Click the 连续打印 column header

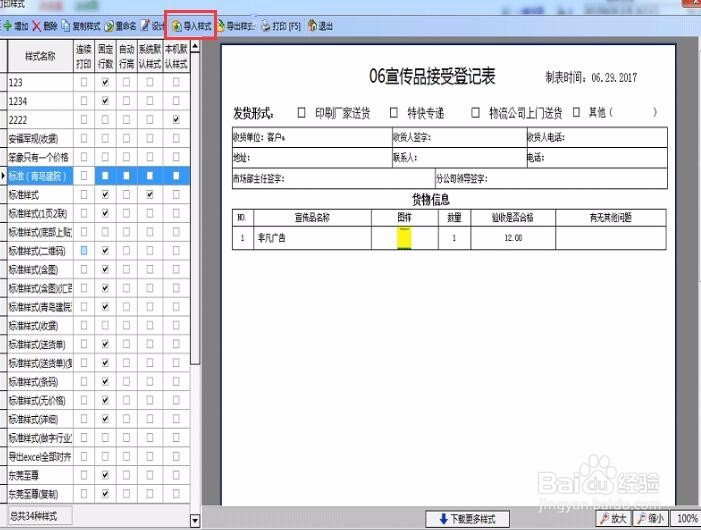click(x=84, y=56)
